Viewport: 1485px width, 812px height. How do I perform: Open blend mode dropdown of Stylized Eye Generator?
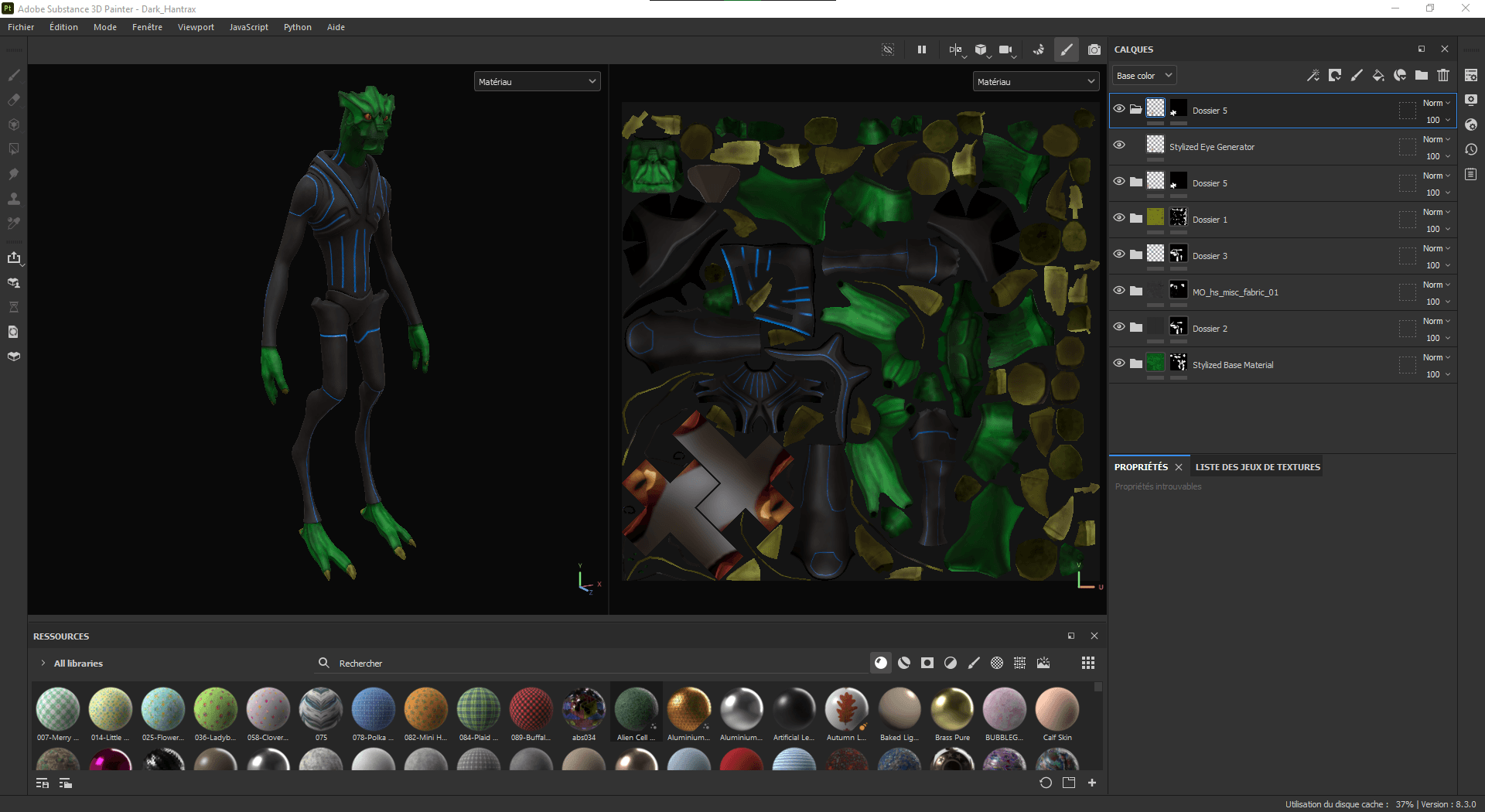(x=1436, y=139)
